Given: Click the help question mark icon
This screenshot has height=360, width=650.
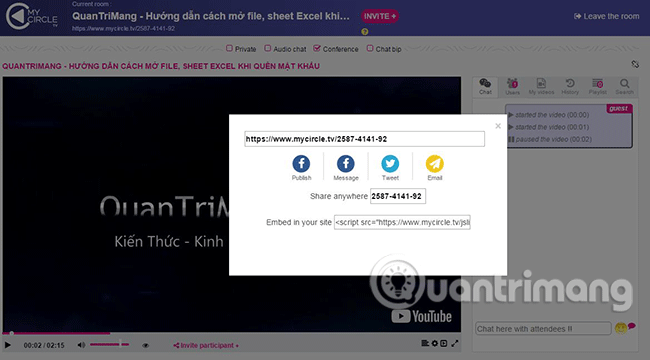Looking at the screenshot, I should [x=364, y=32].
